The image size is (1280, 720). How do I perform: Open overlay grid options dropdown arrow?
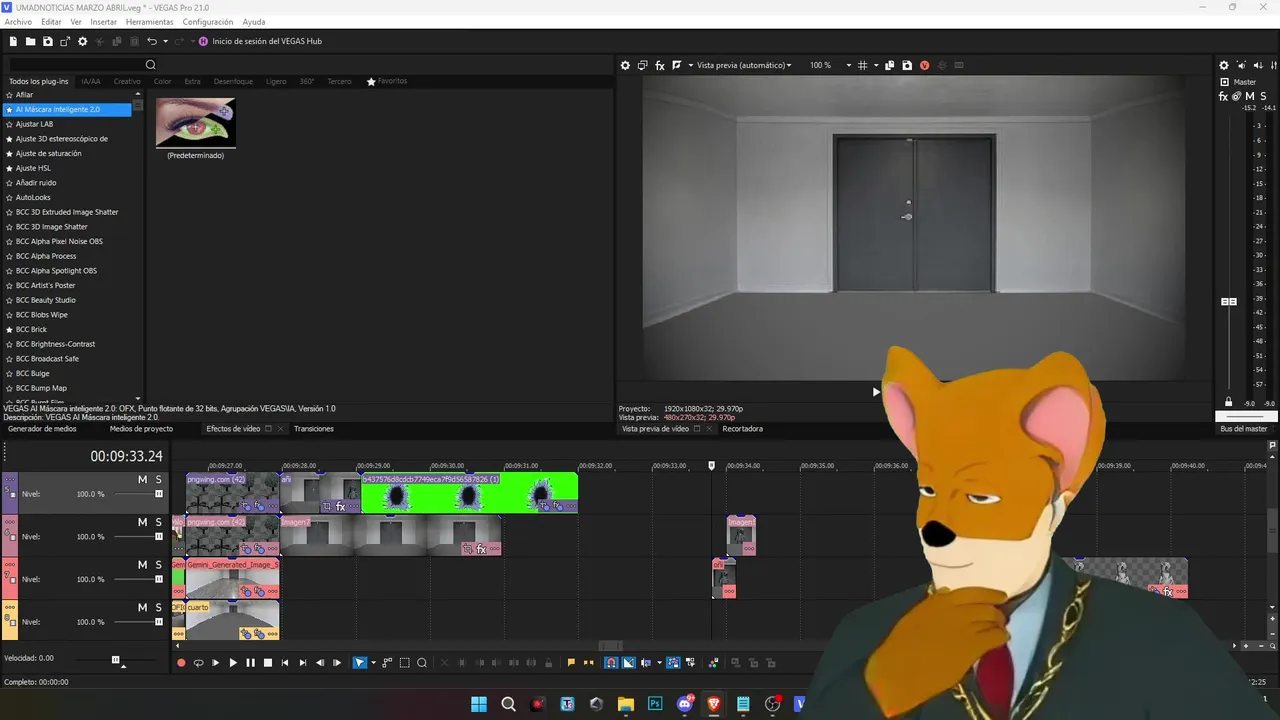(x=876, y=65)
